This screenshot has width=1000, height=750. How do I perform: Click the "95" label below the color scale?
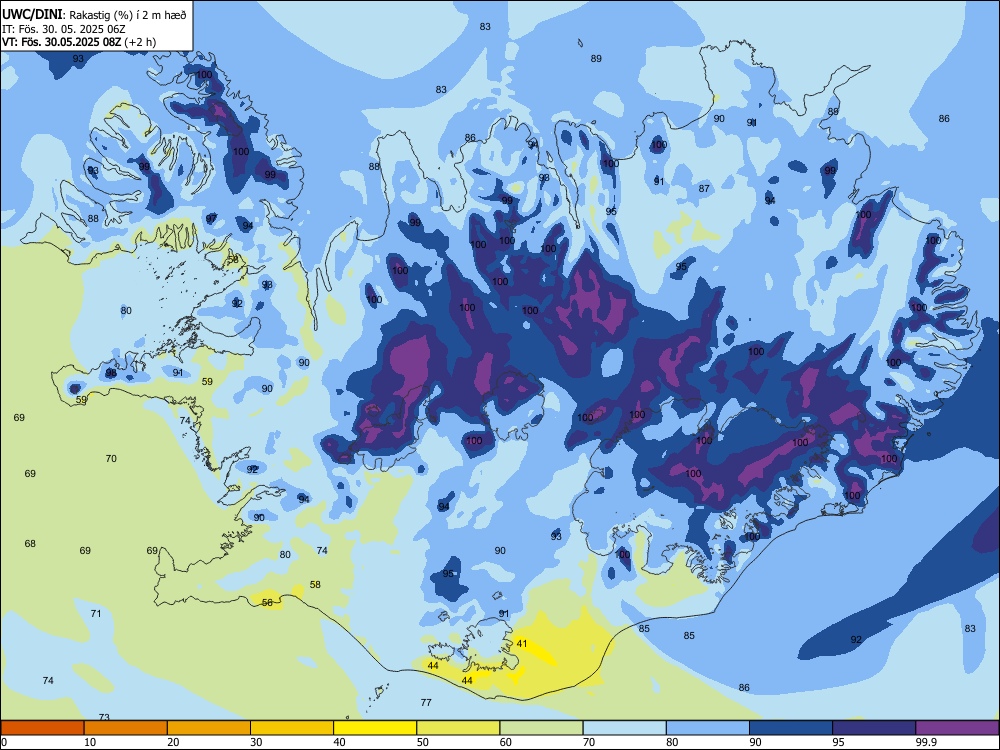point(839,742)
